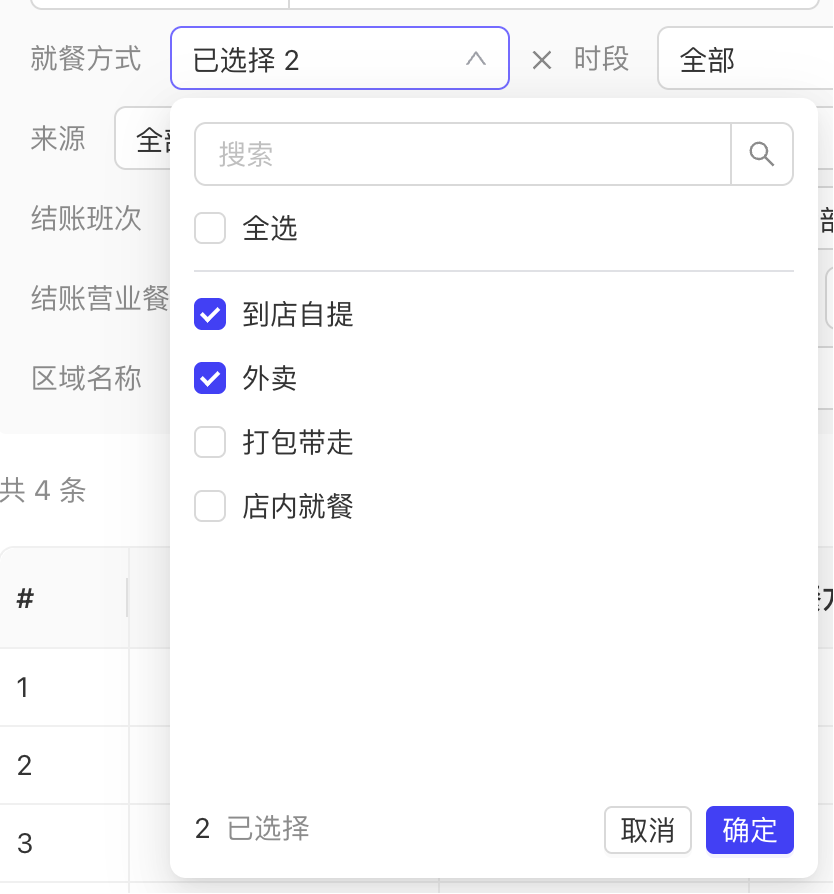Select table row number 3

click(x=25, y=843)
